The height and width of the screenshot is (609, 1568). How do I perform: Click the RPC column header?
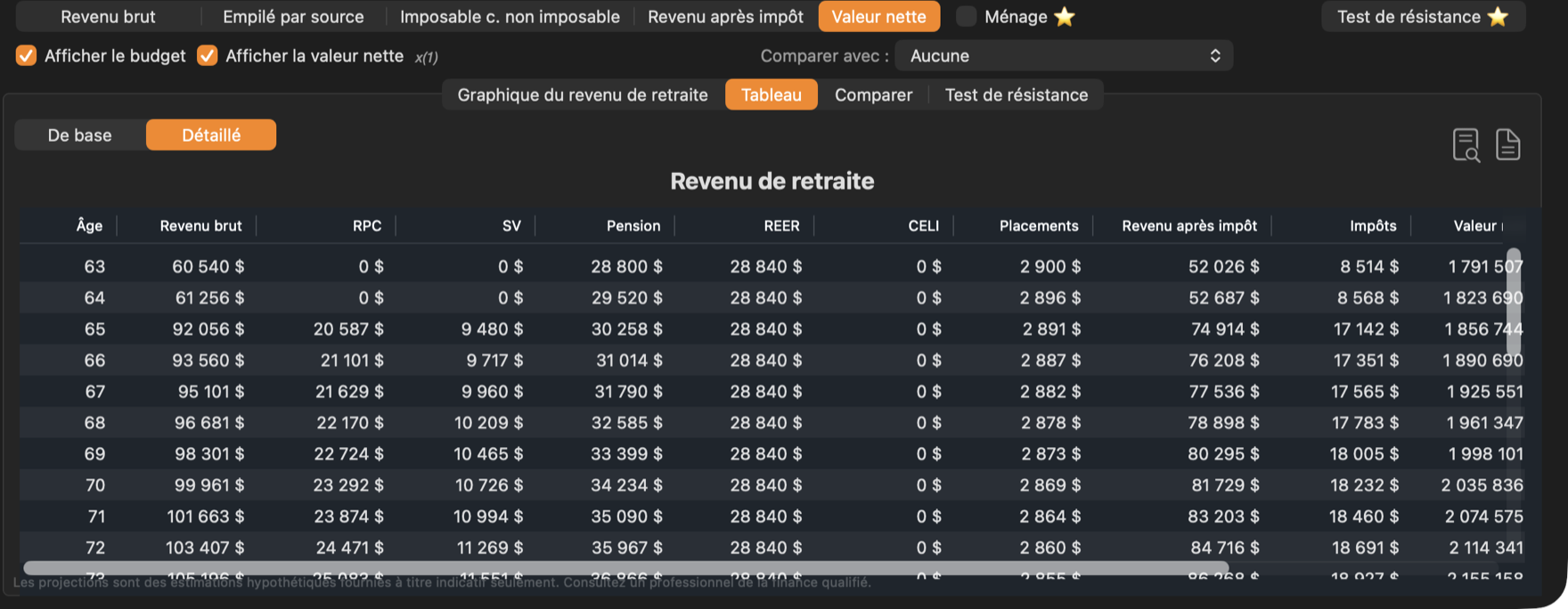[367, 225]
